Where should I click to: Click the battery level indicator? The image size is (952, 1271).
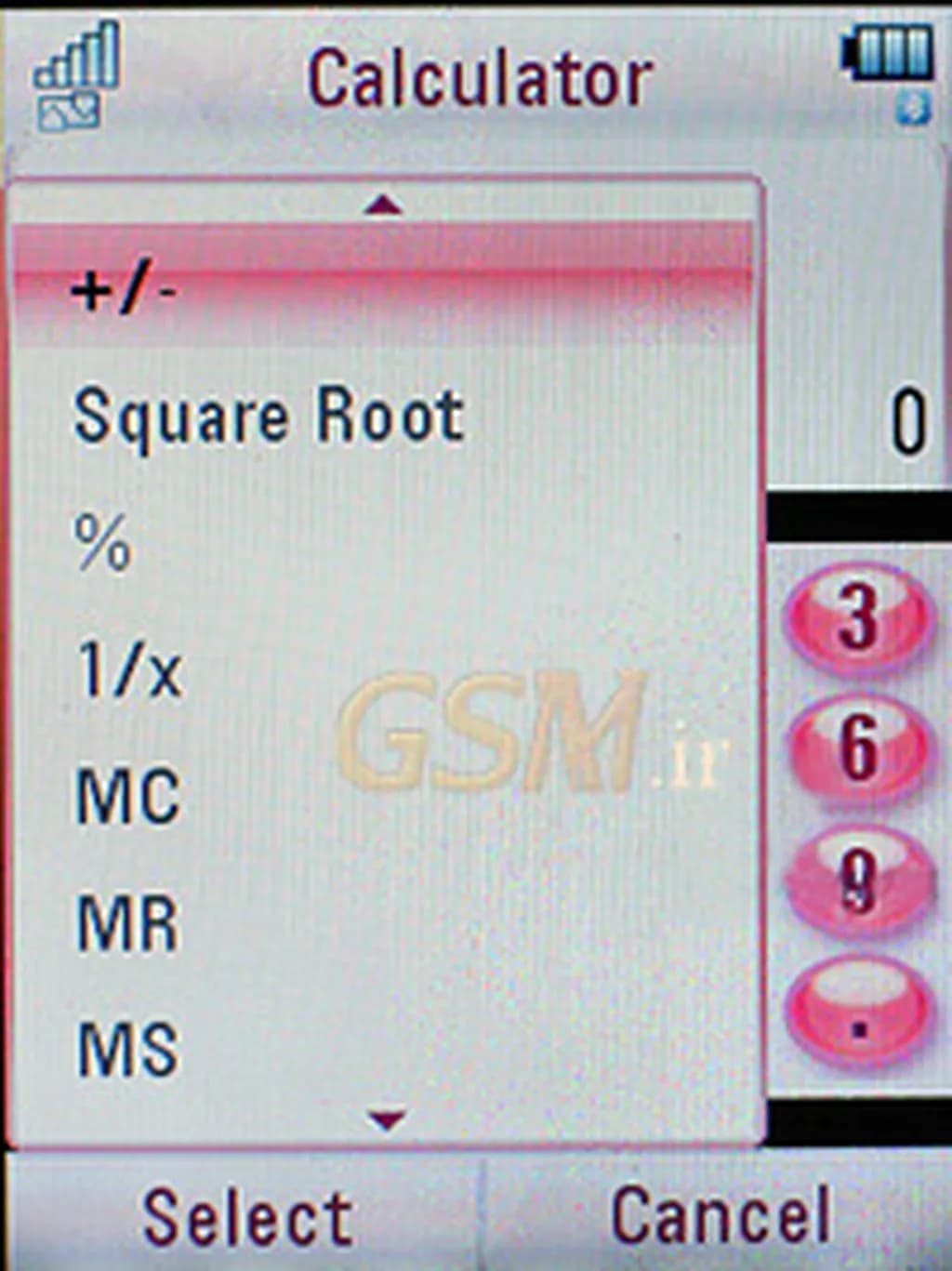[x=888, y=53]
